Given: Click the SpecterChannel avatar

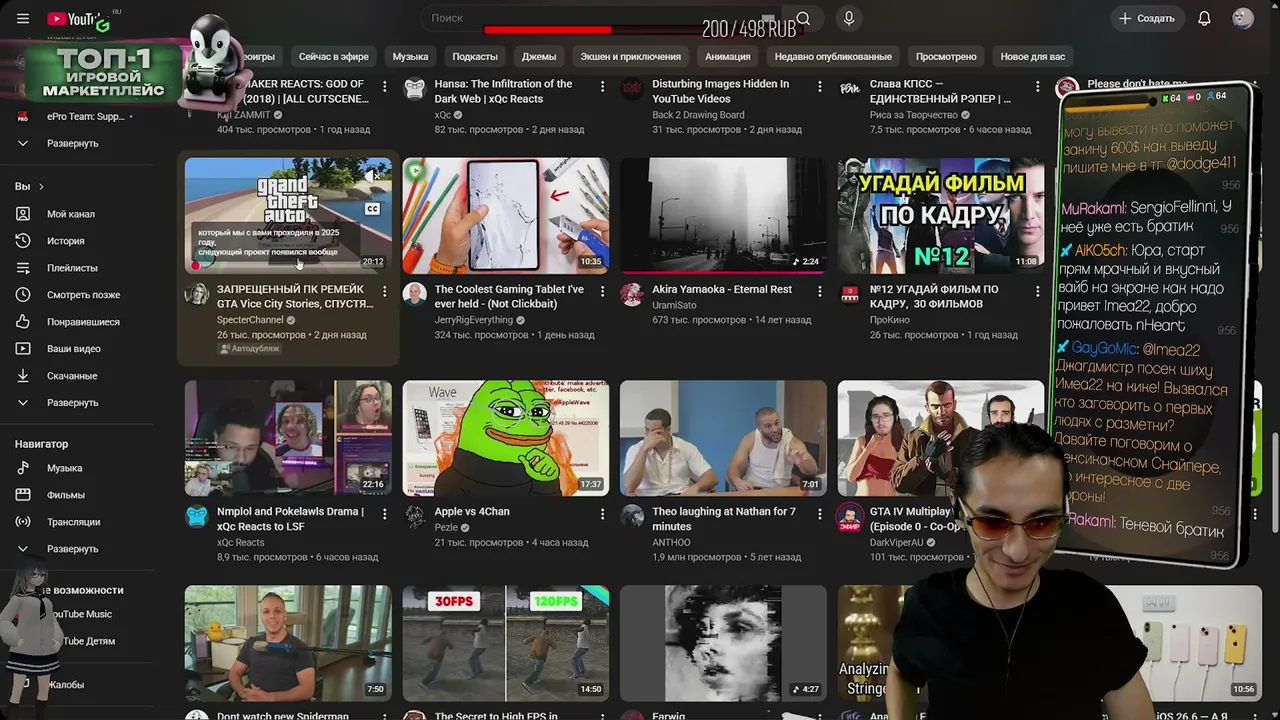Looking at the screenshot, I should 197,294.
